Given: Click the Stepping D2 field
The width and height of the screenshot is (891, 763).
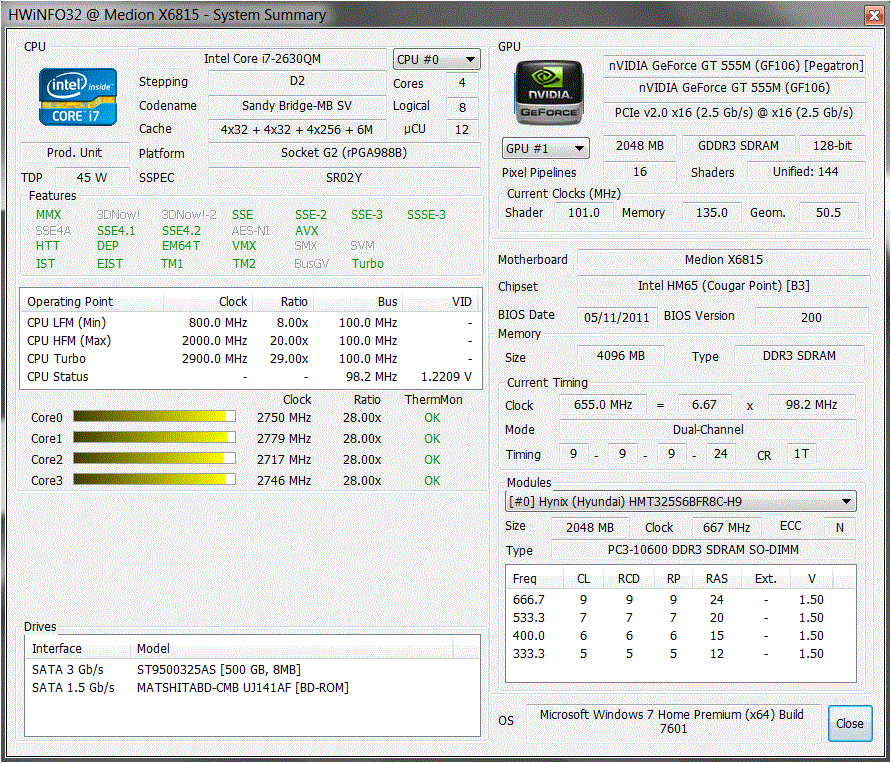Looking at the screenshot, I should coord(297,81).
